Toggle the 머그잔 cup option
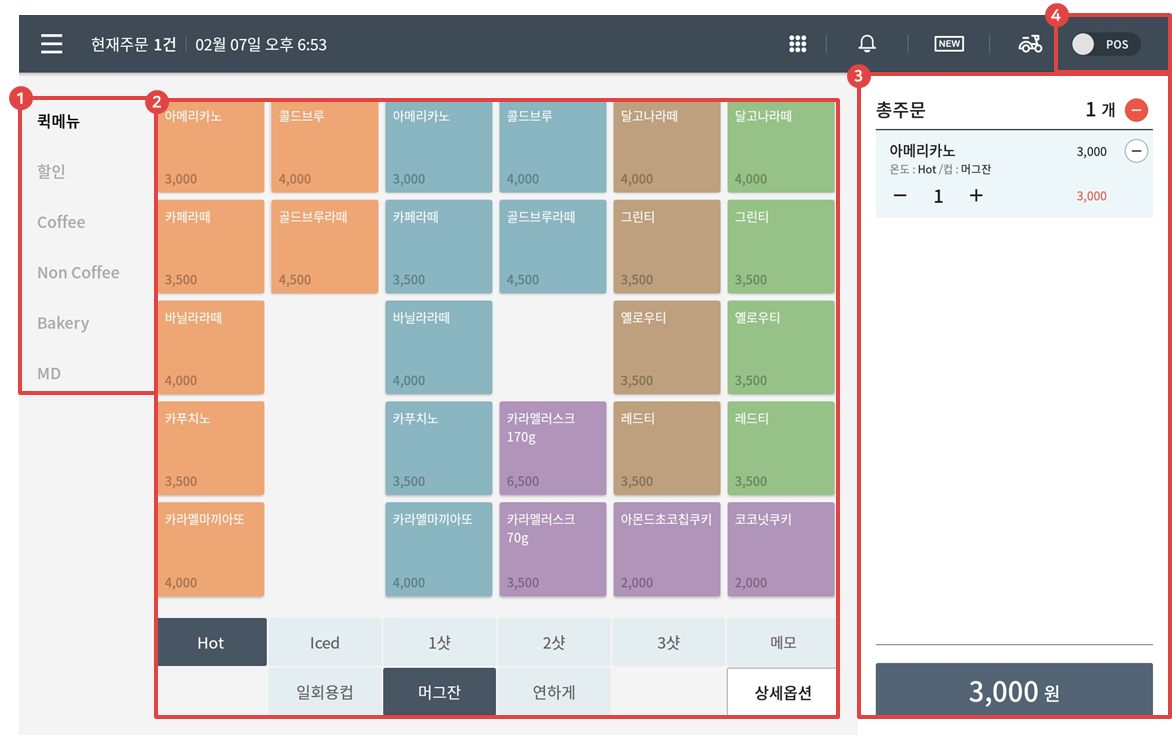 click(x=440, y=692)
